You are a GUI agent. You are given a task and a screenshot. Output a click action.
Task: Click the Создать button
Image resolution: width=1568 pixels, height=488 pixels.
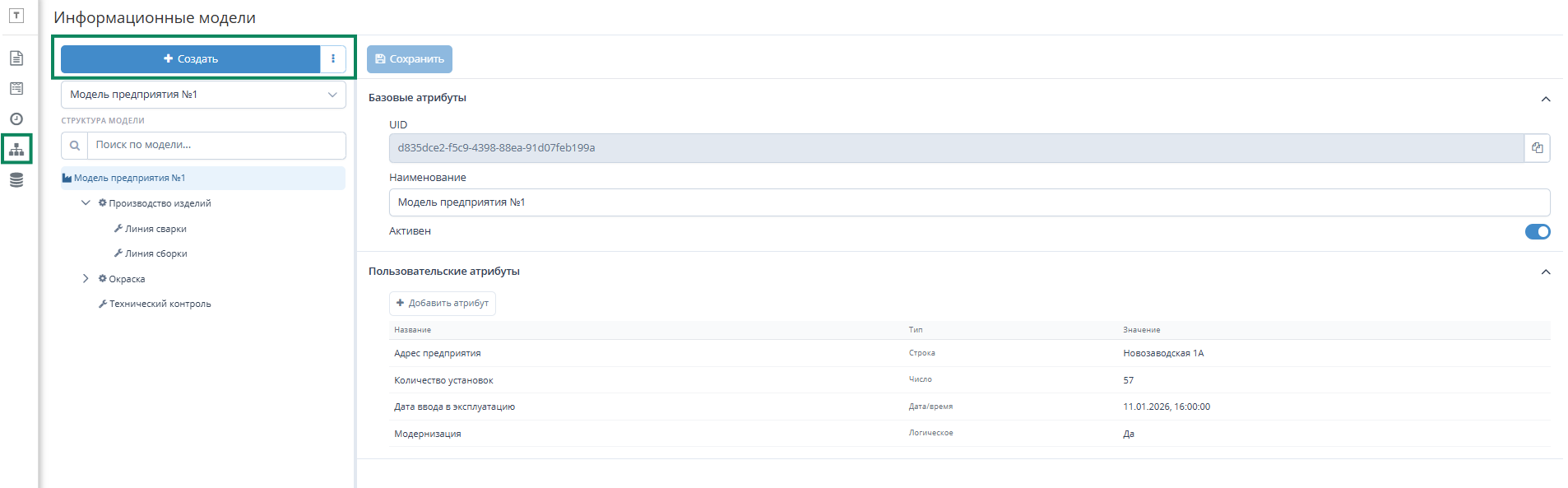pyautogui.click(x=191, y=58)
